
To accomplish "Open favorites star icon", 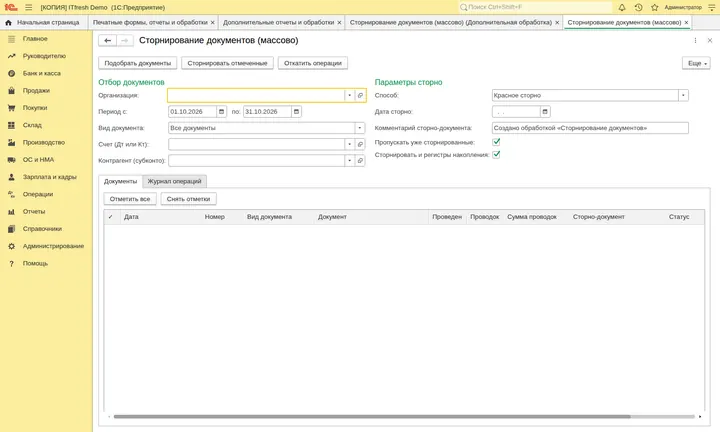I will click(655, 7).
